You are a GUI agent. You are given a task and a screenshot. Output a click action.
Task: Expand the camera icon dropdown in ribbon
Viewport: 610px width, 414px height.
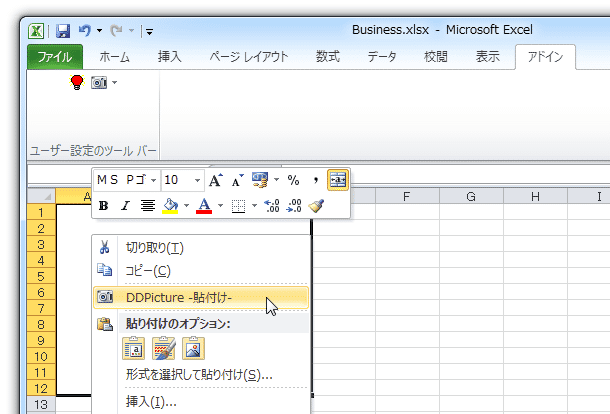114,82
